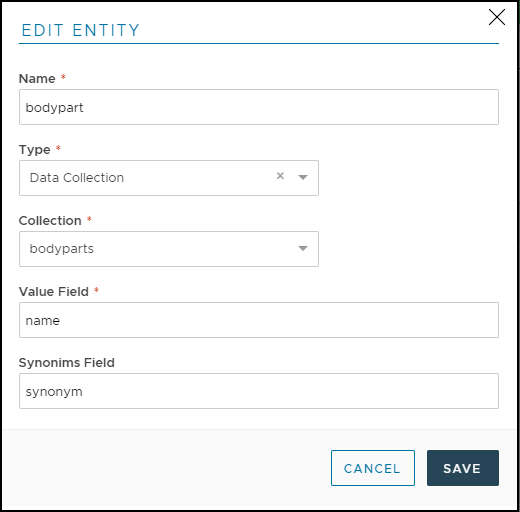520x512 pixels.
Task: Click the red asterisk beside Name
Action: [63, 77]
